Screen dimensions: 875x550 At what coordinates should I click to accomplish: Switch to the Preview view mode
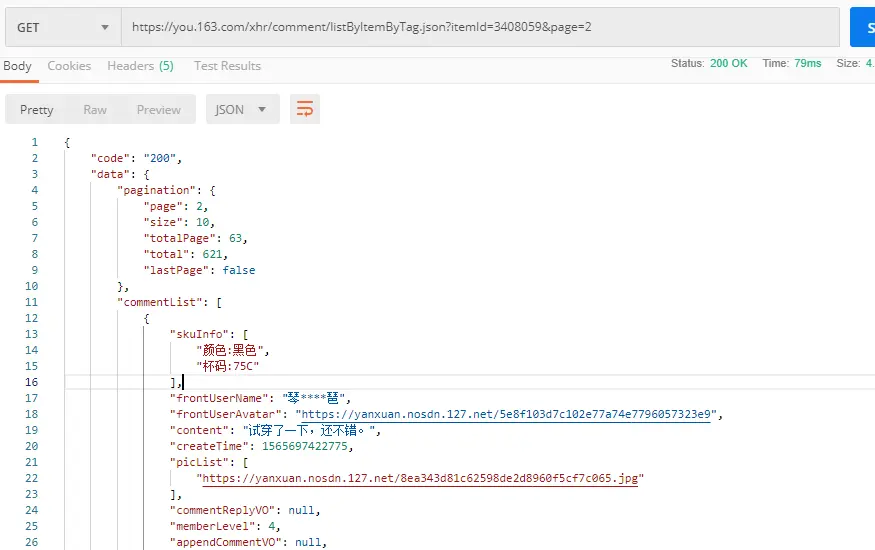click(158, 109)
